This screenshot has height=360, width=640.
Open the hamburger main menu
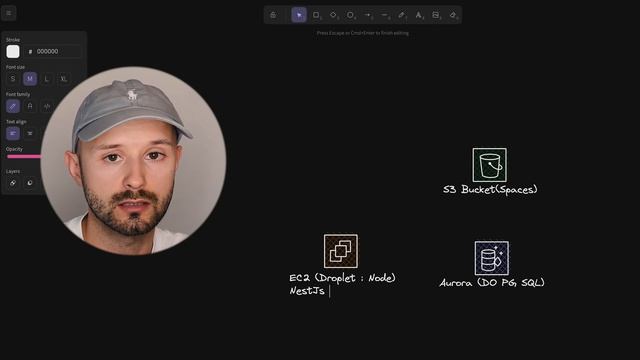pos(9,13)
